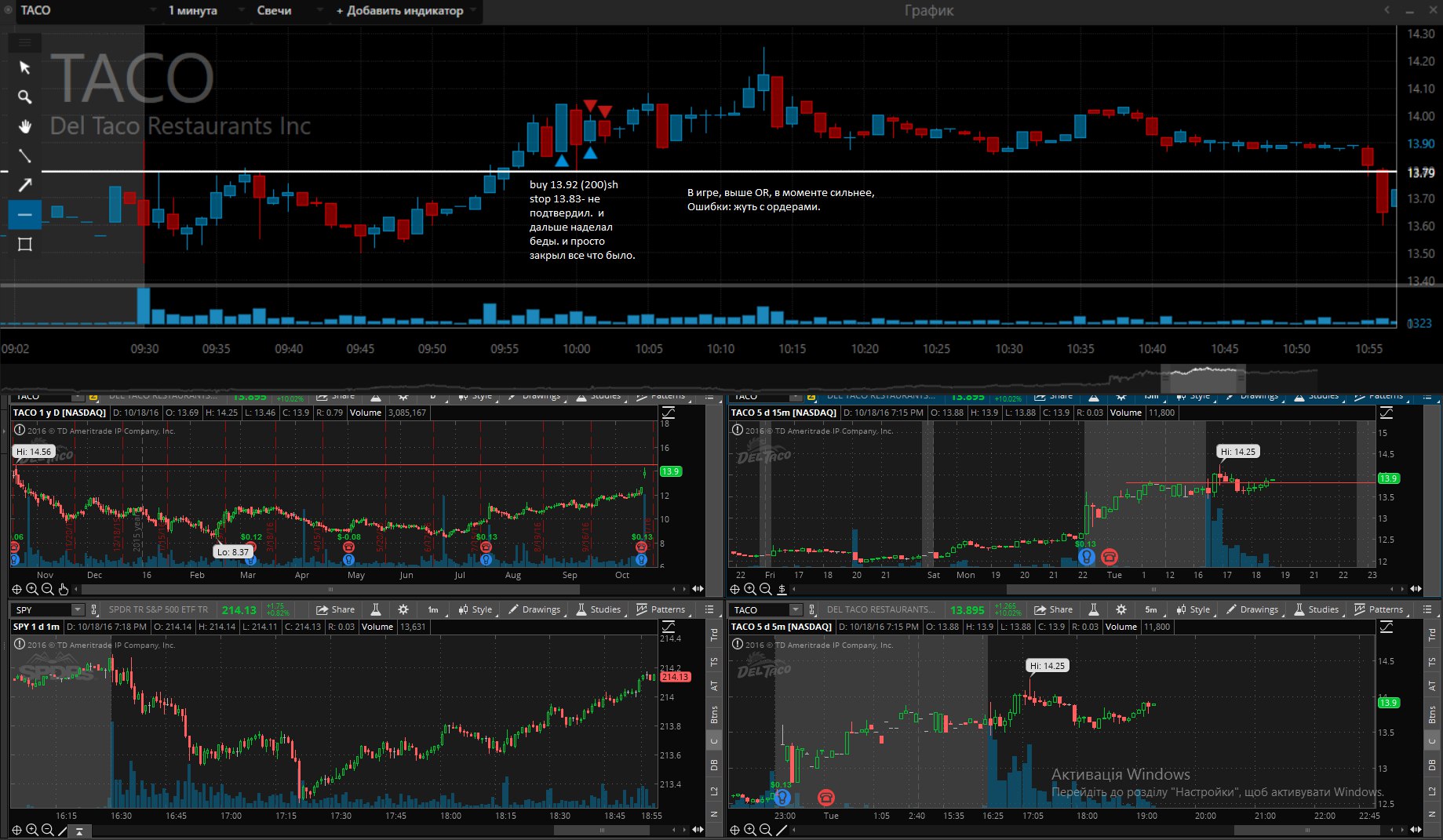The image size is (1443, 840).
Task: Open the flask icon in TACO 5m chart toolbar
Action: click(1093, 609)
